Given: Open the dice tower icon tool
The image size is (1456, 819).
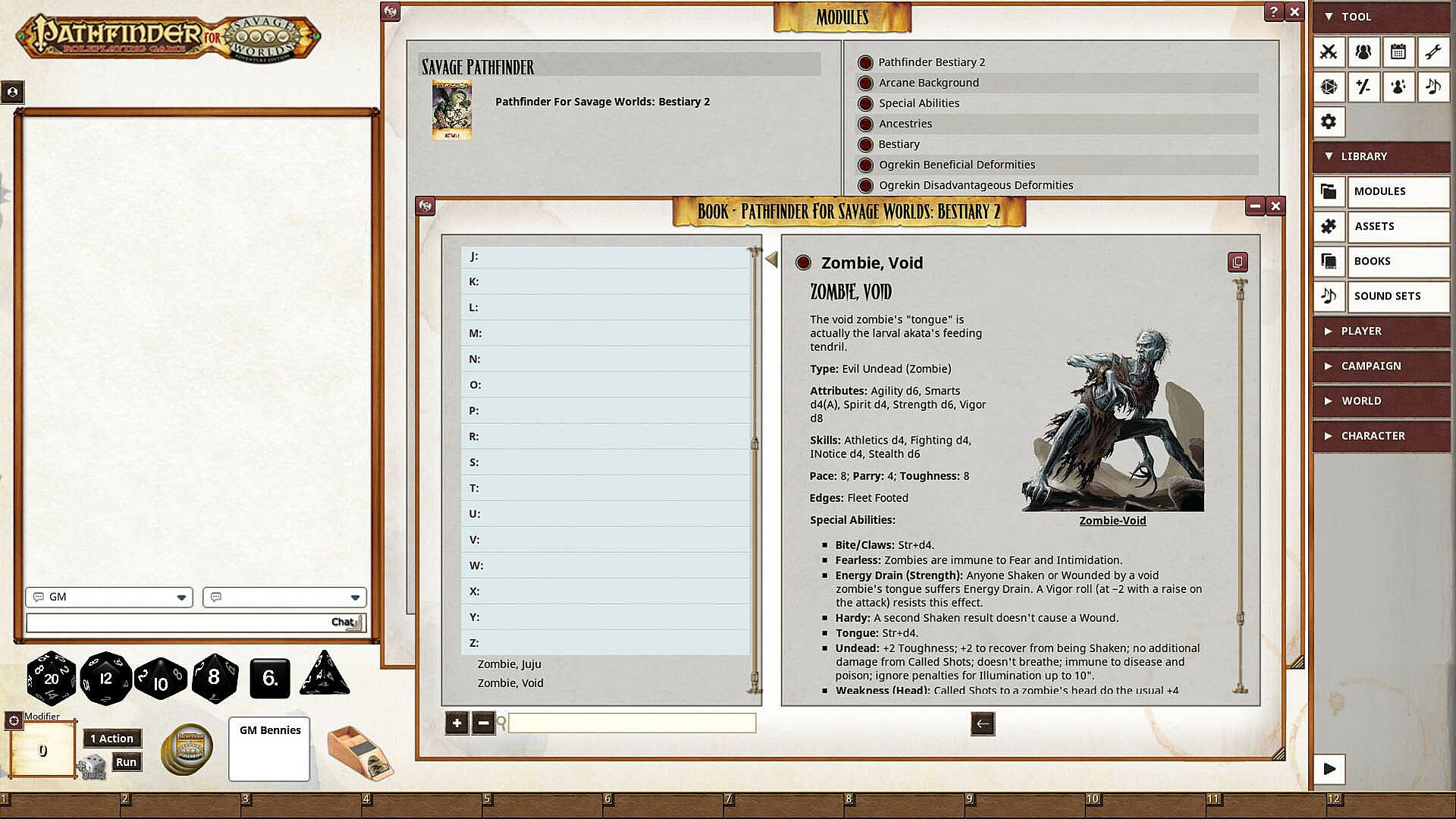Looking at the screenshot, I should (x=1329, y=86).
